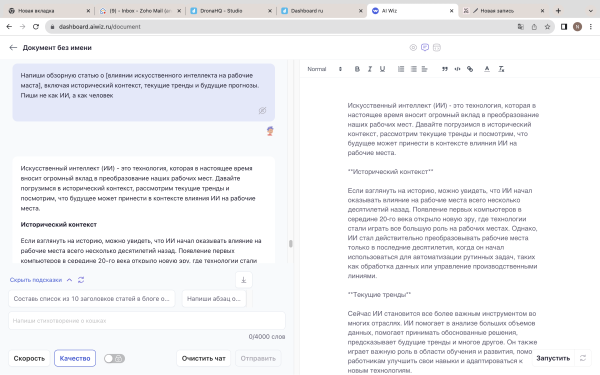Toggle the browser side panel
Image resolution: width=600 pixels, height=375 pixels.
[564, 27]
